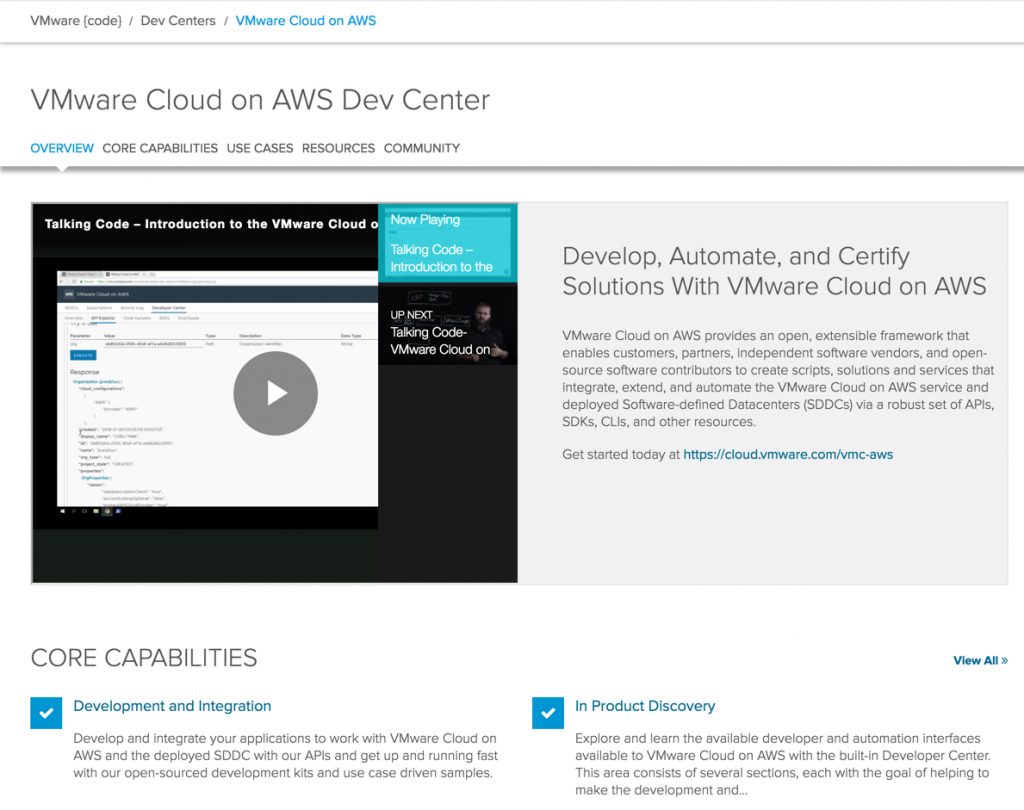Select the Up Next video thumbnail
1024x810 pixels.
coord(447,325)
